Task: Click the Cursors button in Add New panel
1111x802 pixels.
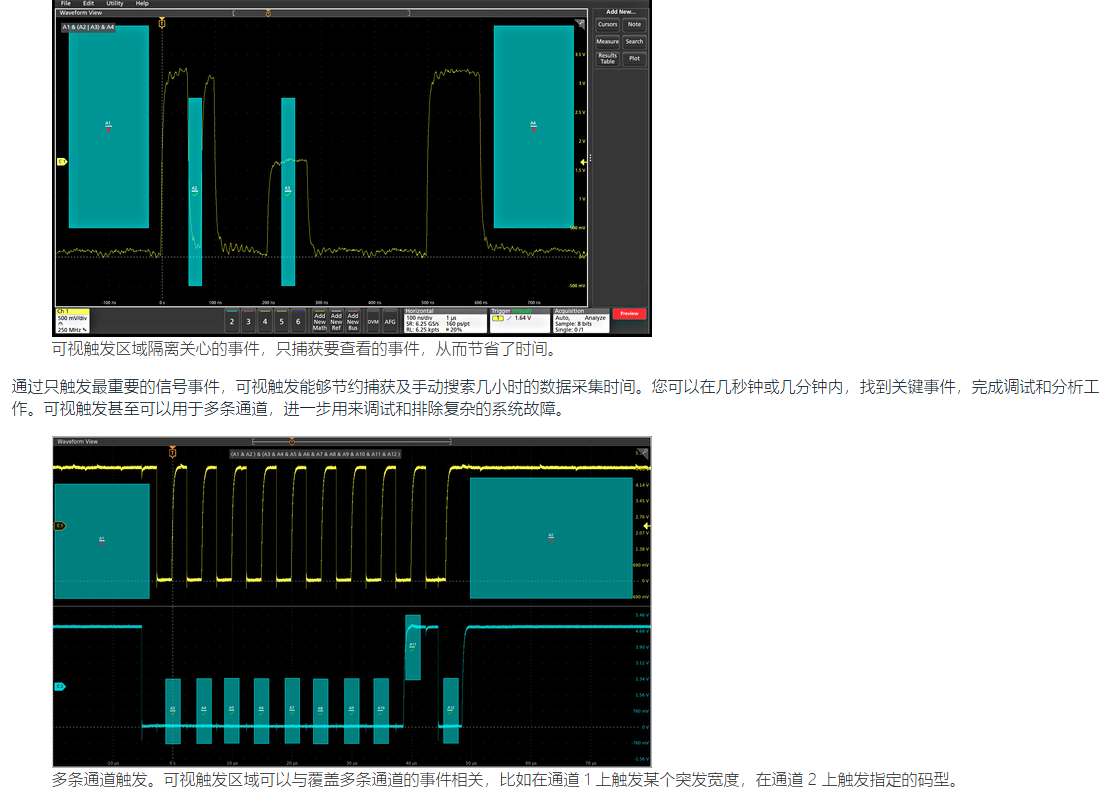Action: pos(607,24)
